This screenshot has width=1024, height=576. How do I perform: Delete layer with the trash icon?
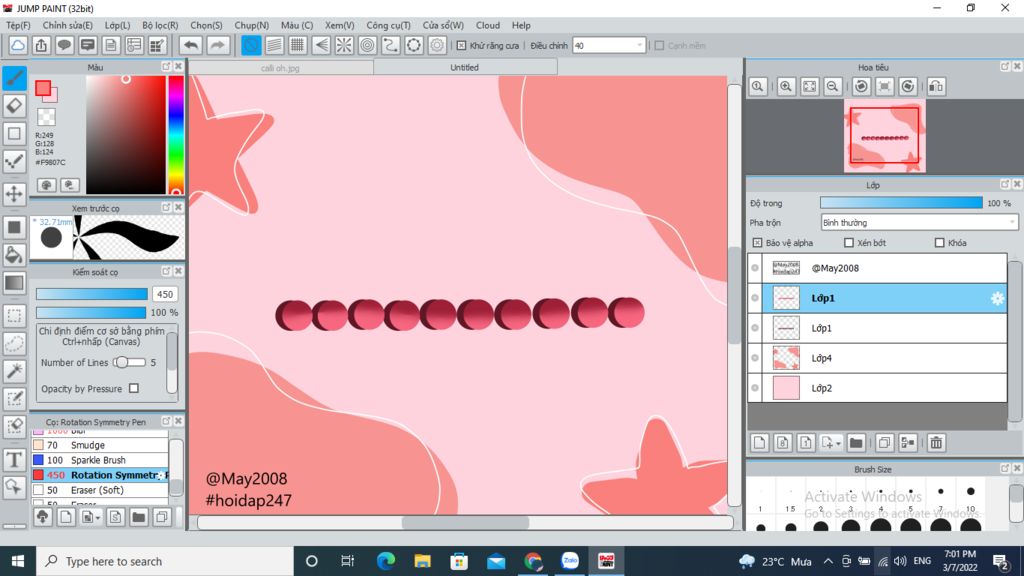(936, 443)
